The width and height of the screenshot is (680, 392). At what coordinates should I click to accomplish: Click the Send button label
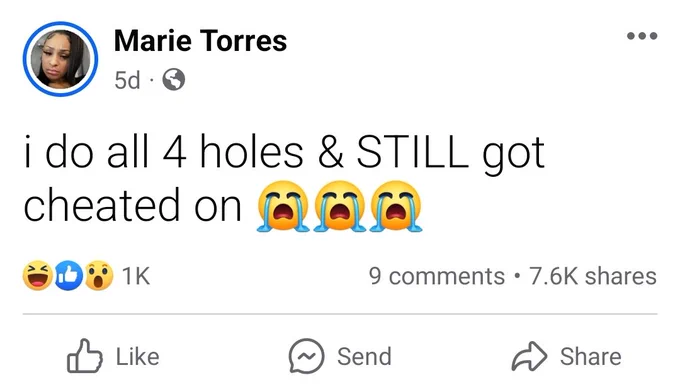point(364,356)
